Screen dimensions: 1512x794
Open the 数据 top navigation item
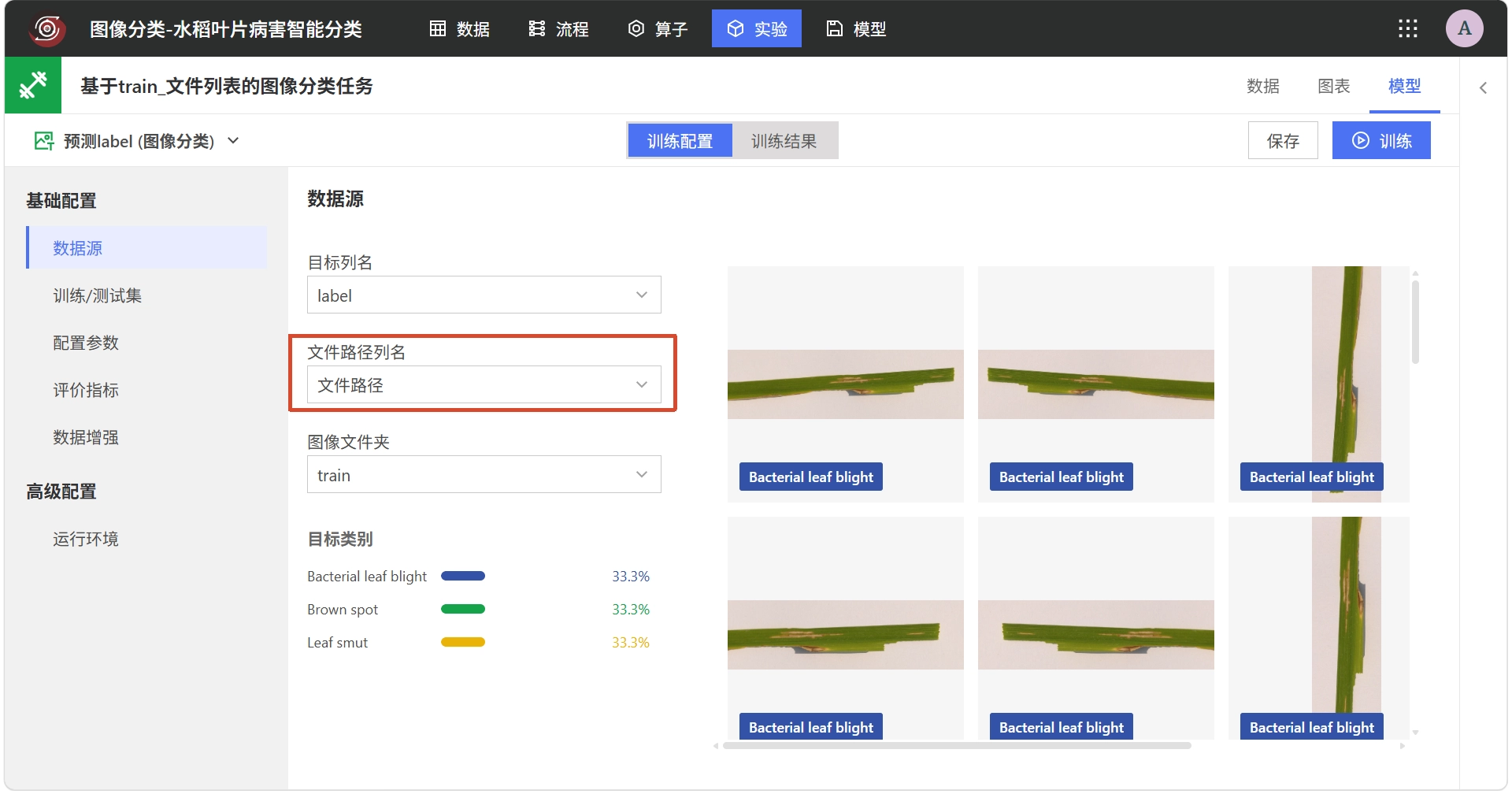point(460,29)
